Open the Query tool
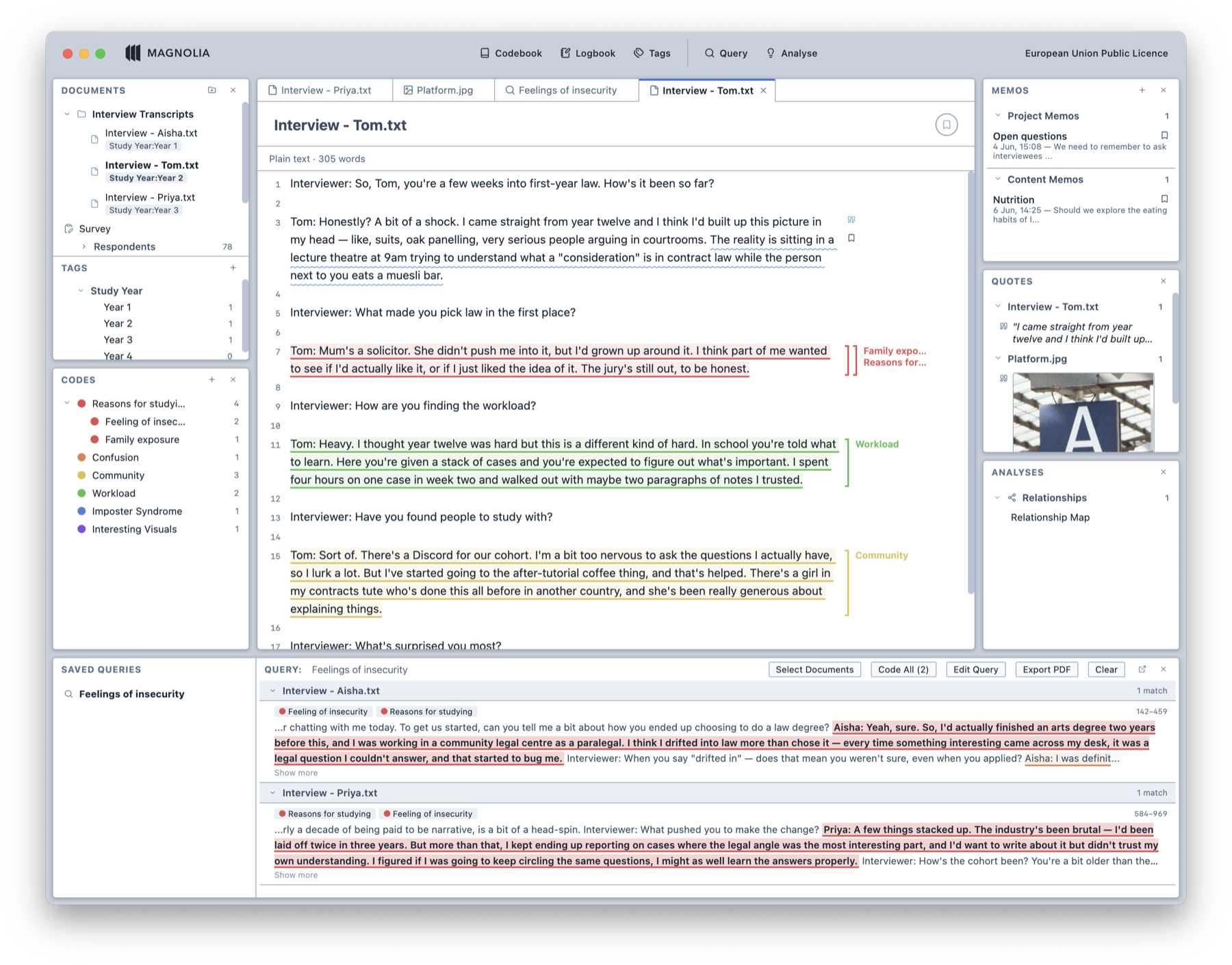The height and width of the screenshot is (965, 1232). pos(726,53)
